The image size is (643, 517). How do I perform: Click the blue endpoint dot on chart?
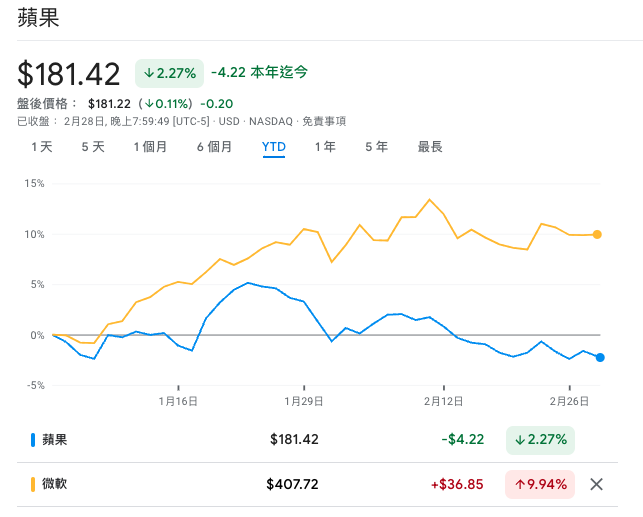(x=600, y=358)
